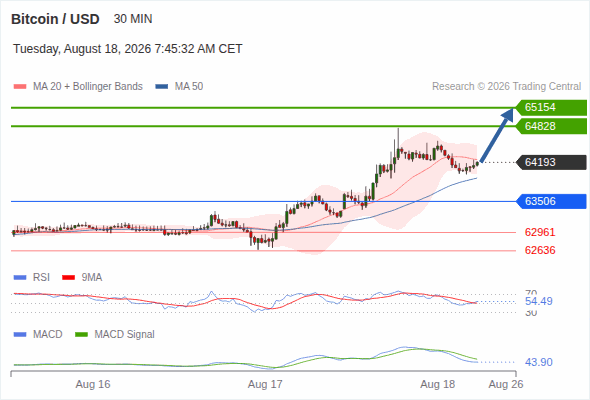The image size is (590, 400).
Task: Click the 65154 resistance price tag
Action: coord(551,108)
